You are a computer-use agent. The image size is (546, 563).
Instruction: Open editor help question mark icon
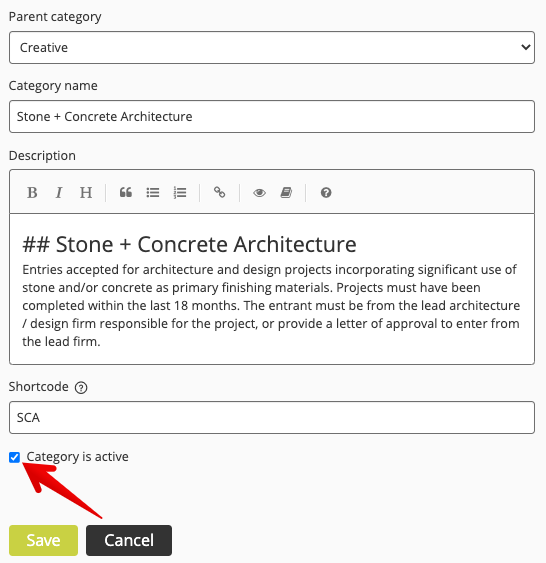(326, 193)
